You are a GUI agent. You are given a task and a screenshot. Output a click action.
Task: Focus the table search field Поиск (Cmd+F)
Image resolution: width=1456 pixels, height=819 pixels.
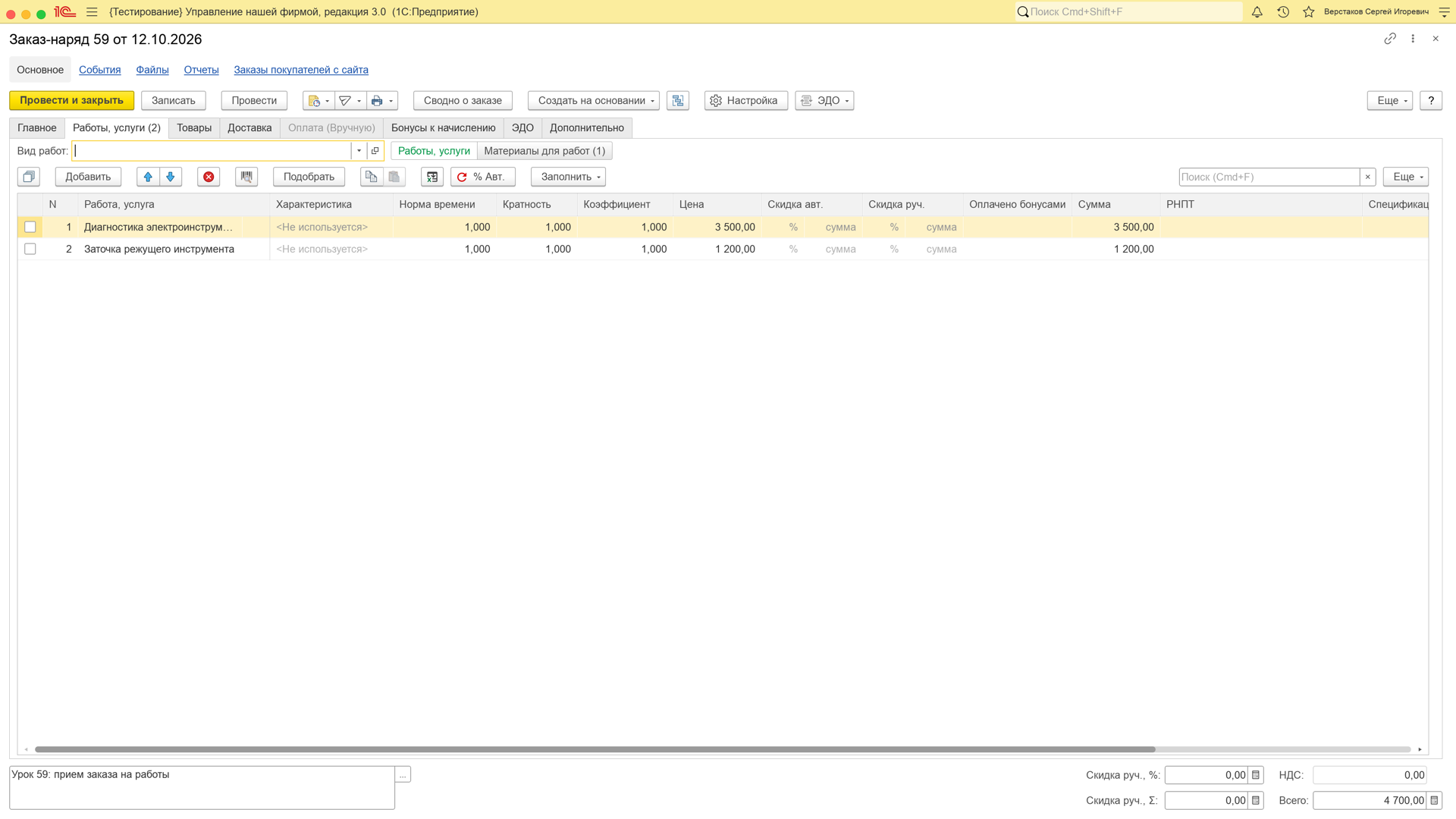click(1269, 177)
